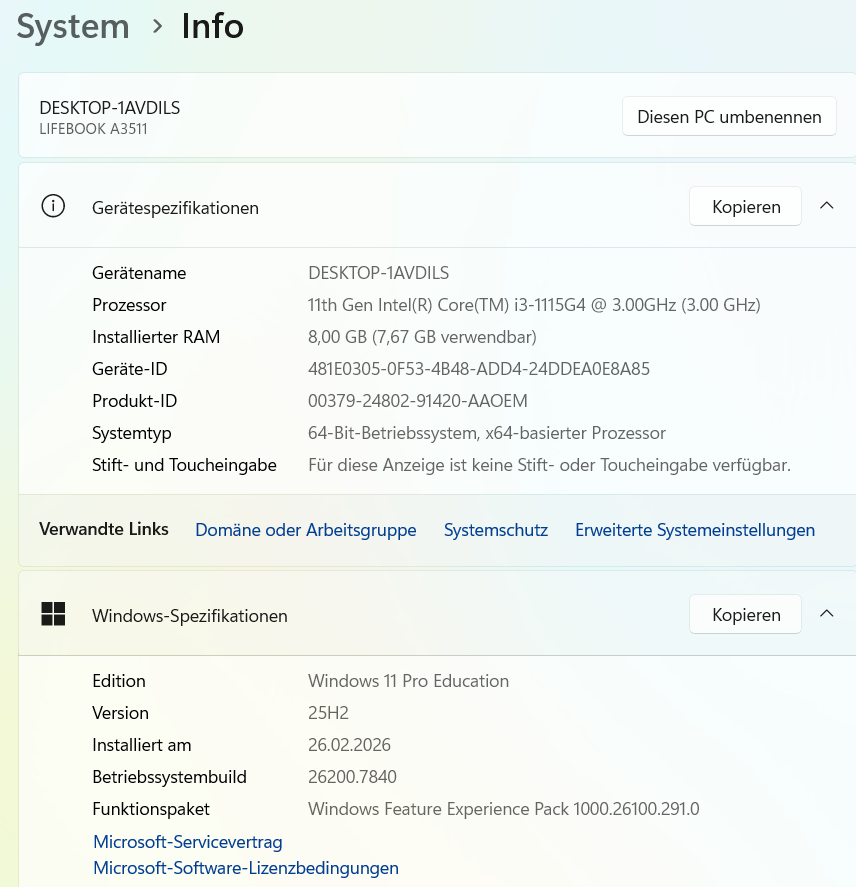
Task: Click the processor value i3-1115G4
Action: pos(534,305)
